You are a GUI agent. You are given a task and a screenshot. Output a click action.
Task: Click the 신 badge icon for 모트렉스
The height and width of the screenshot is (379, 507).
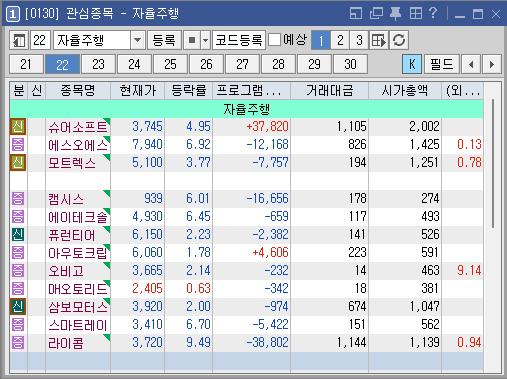[18, 163]
